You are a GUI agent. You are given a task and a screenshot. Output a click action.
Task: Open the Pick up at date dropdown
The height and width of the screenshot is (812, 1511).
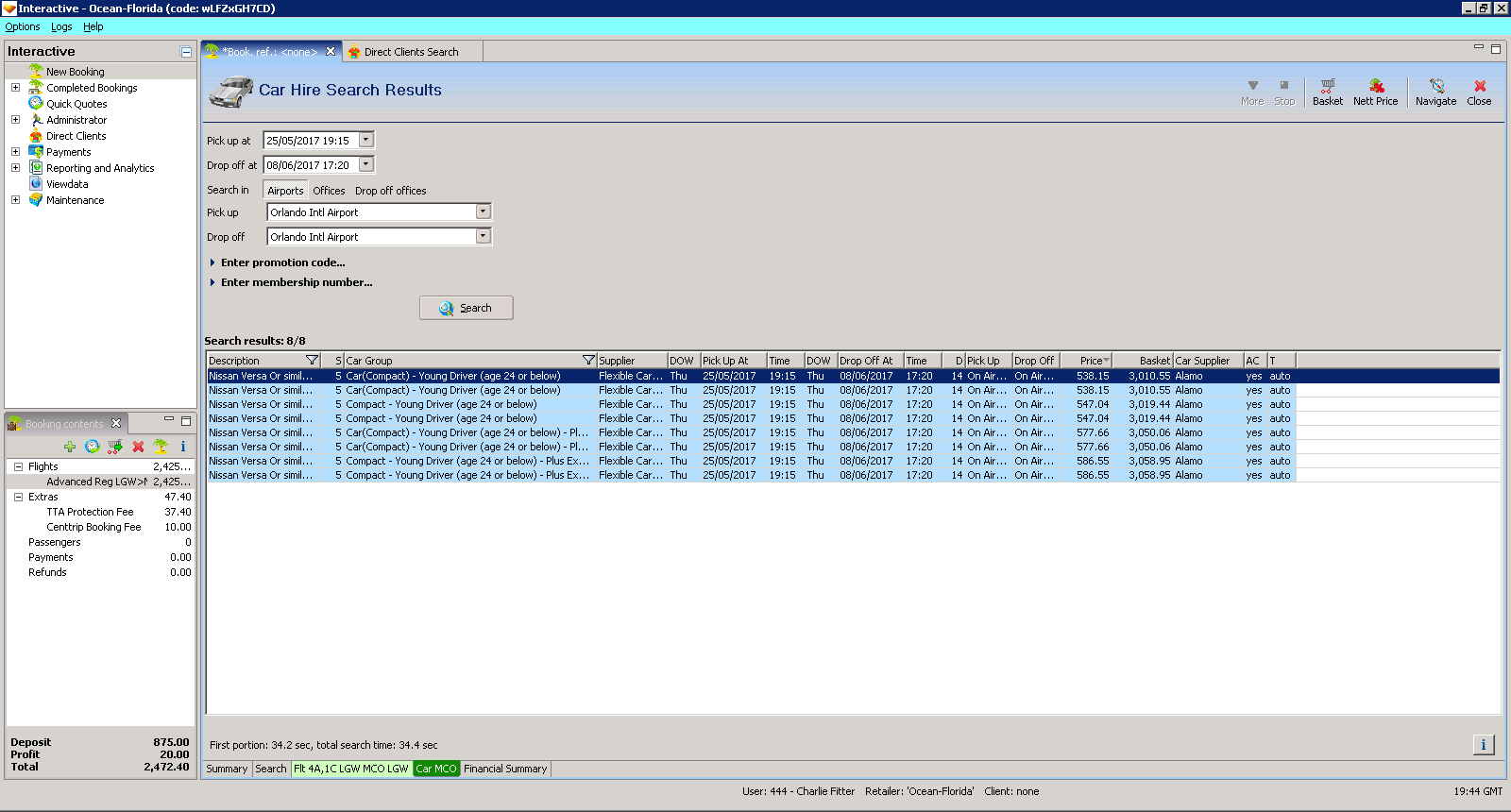tap(366, 140)
